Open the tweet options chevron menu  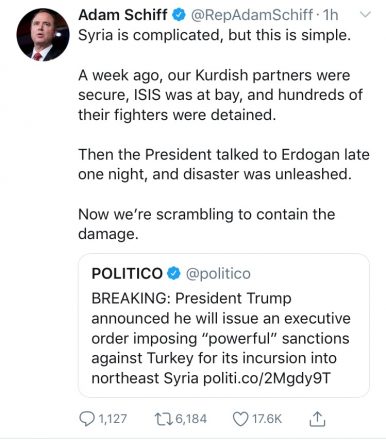366,15
